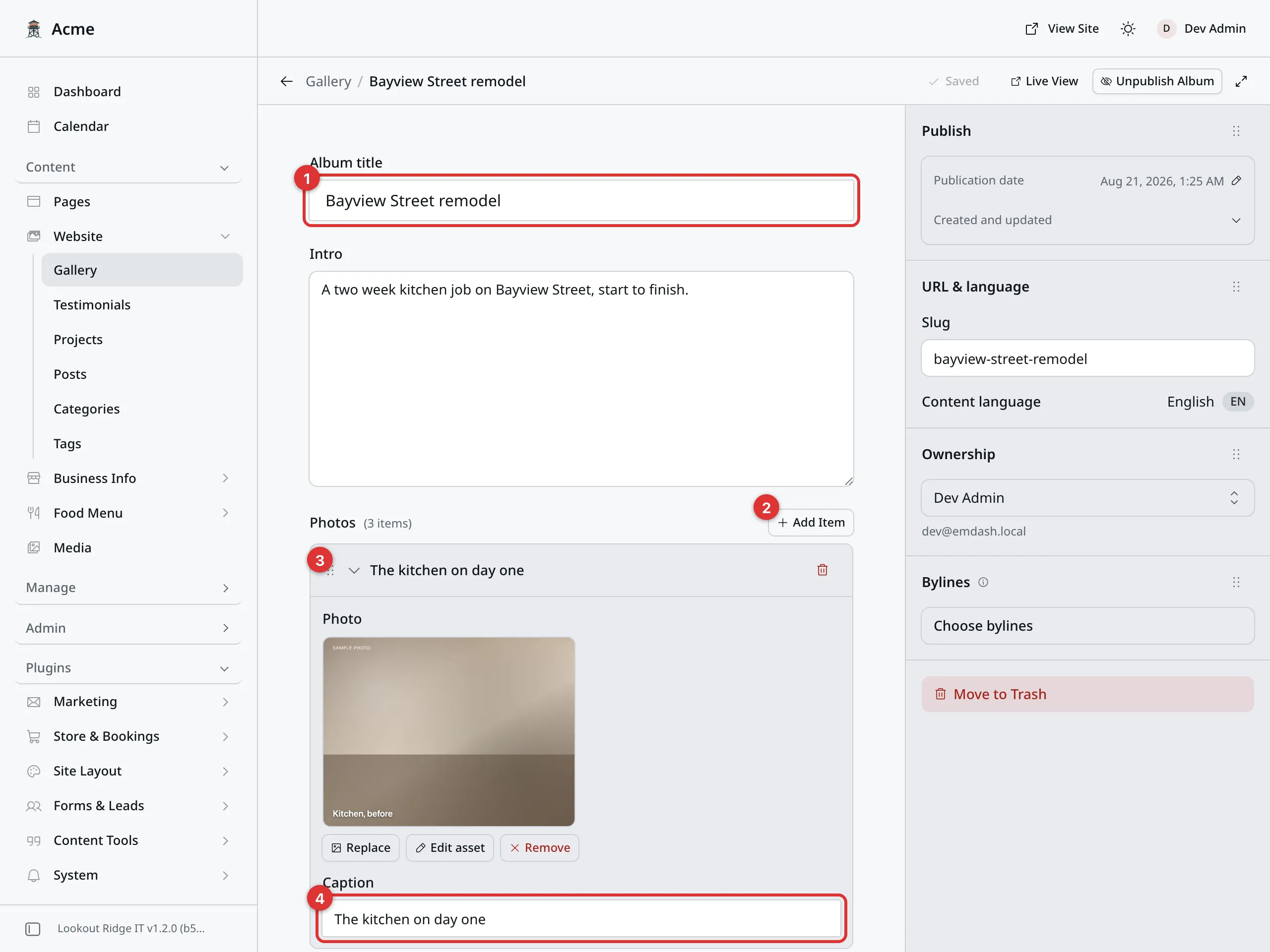Viewport: 1270px width, 952px height.
Task: Click the Bylines info icon
Action: pyautogui.click(x=983, y=583)
